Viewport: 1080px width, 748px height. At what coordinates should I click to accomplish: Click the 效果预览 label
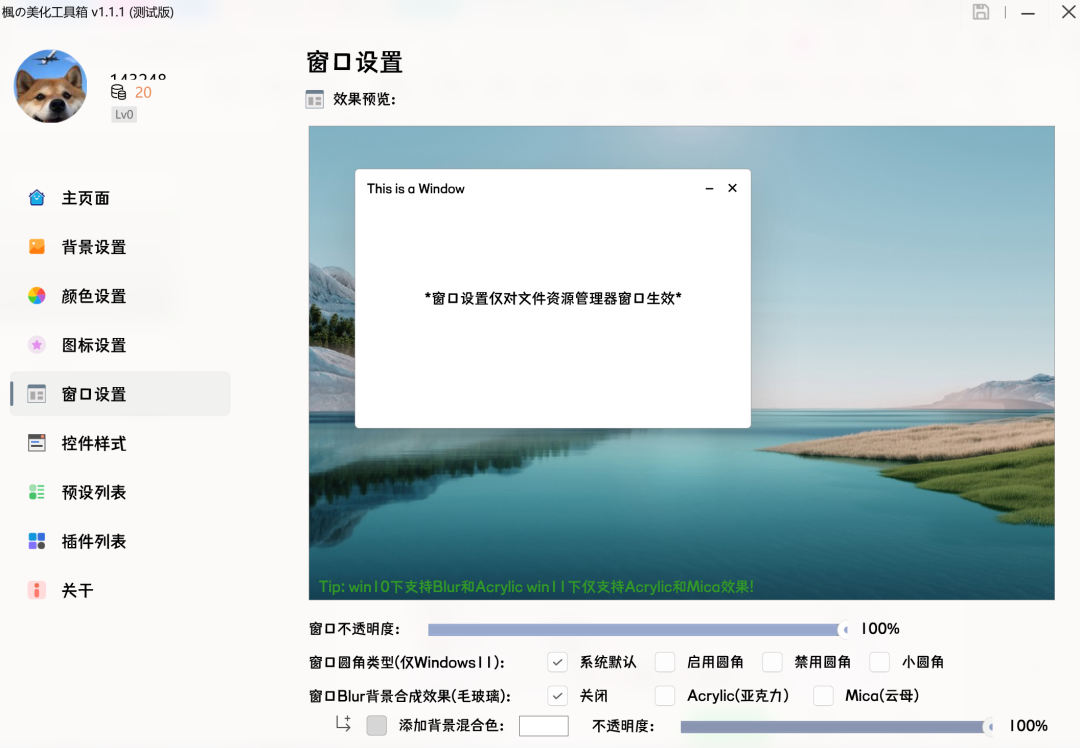pos(364,99)
